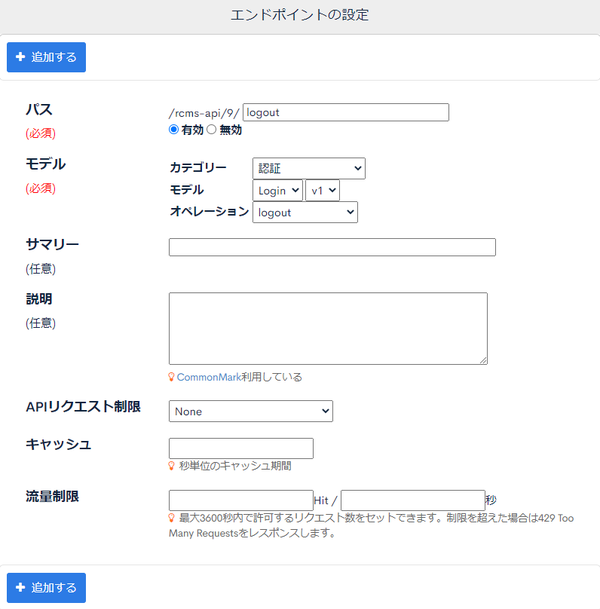Click the bottom 追加する button
The width and height of the screenshot is (600, 609).
pos(46,588)
